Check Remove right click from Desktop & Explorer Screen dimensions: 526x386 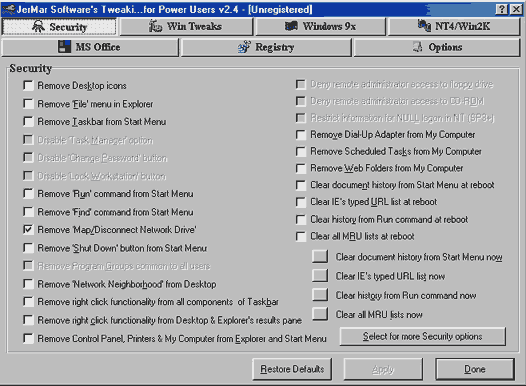coord(29,320)
